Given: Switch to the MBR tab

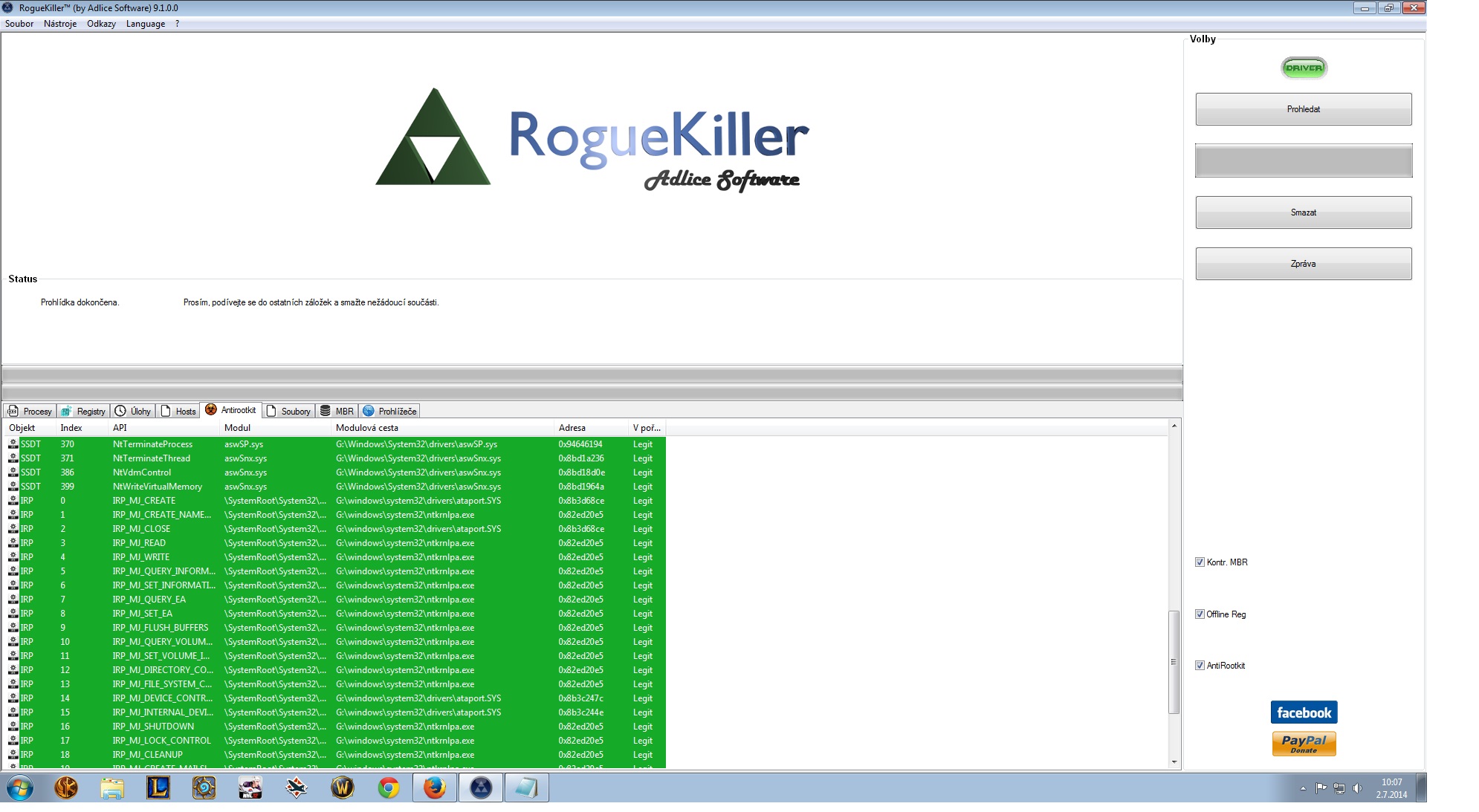Looking at the screenshot, I should point(337,411).
